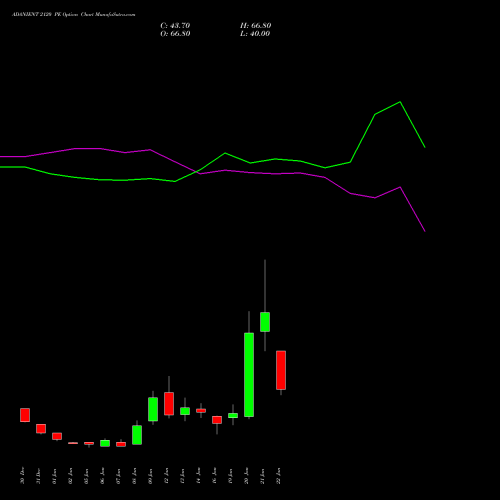Click the 08 Jan date label
The image size is (500, 500).
pos(134,476)
